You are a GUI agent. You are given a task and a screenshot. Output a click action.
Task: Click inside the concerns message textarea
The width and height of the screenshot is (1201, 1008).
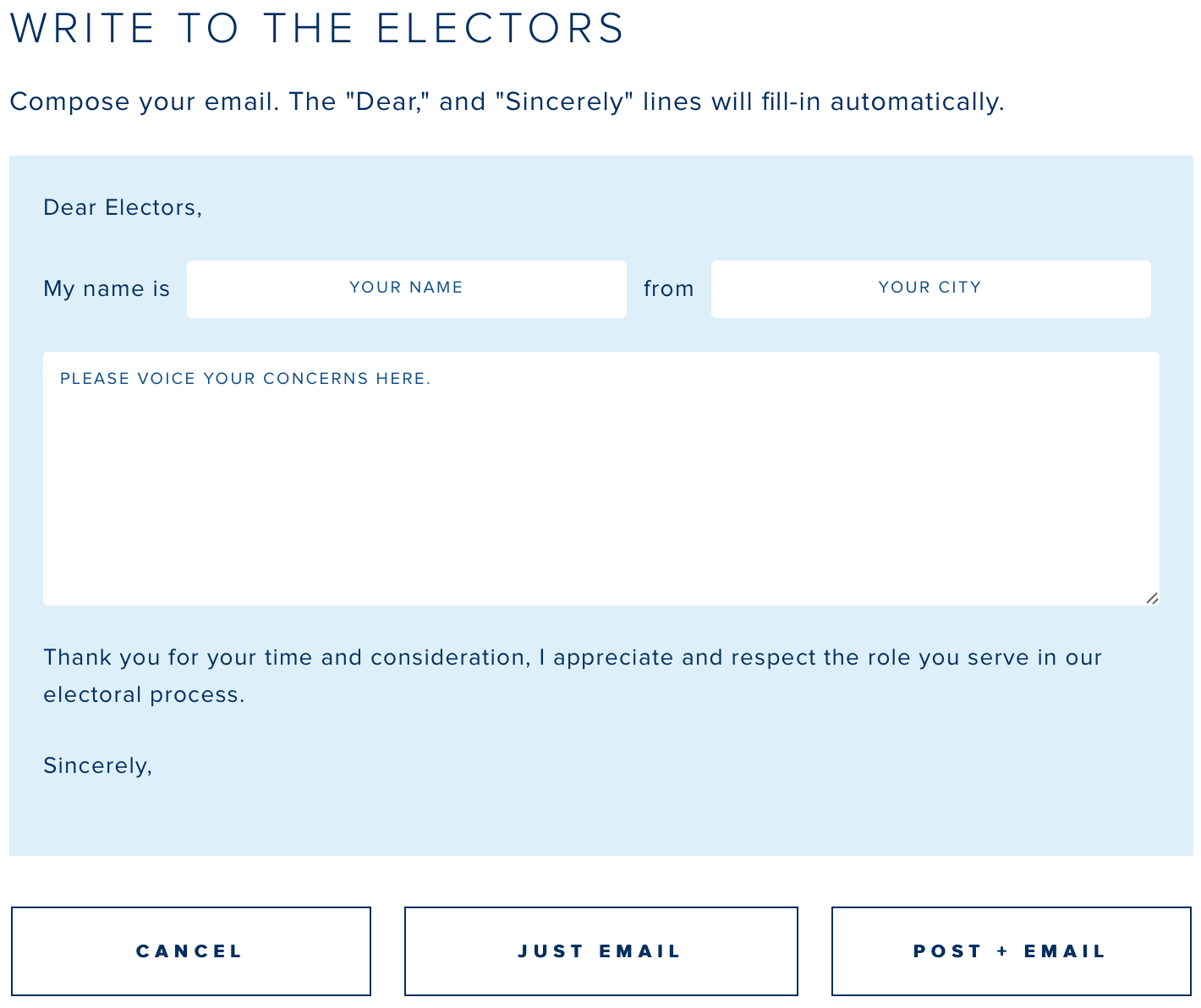point(600,490)
